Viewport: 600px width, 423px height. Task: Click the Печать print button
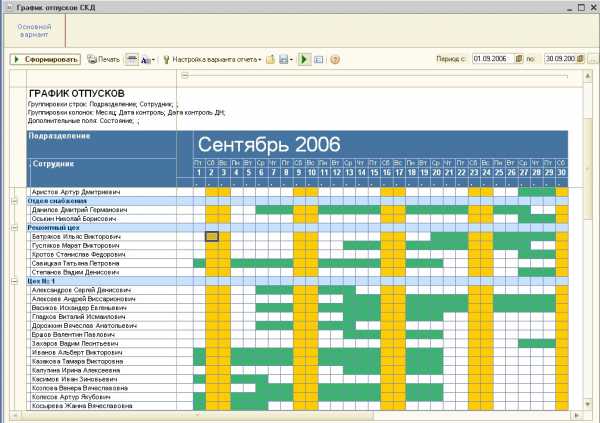(103, 59)
